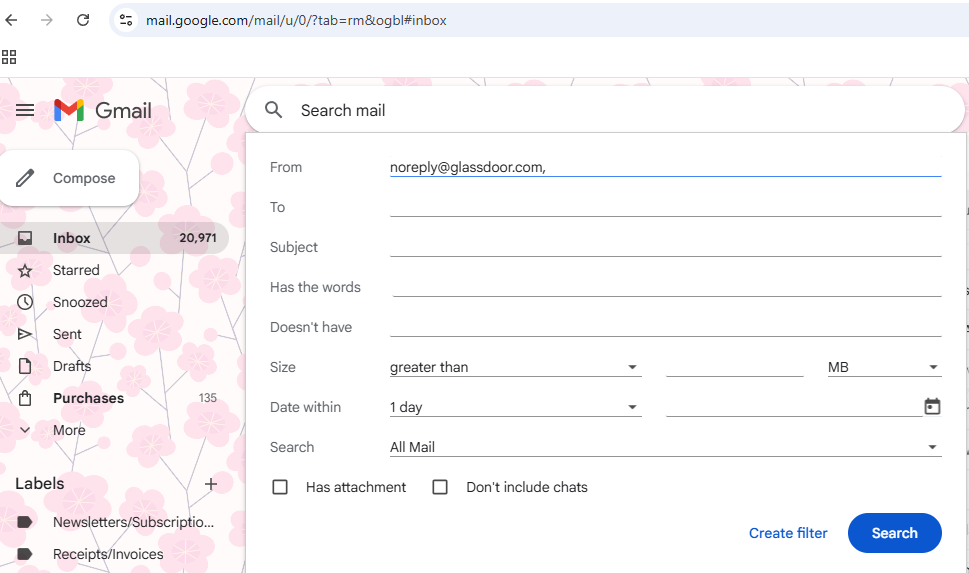This screenshot has height=573, width=969.
Task: Expand the Date within 1 day dropdown
Action: tap(515, 407)
